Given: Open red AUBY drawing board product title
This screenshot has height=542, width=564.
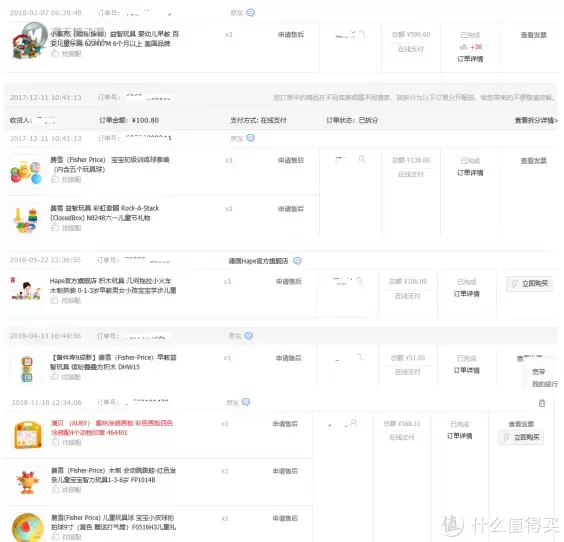Looking at the screenshot, I should (112, 428).
